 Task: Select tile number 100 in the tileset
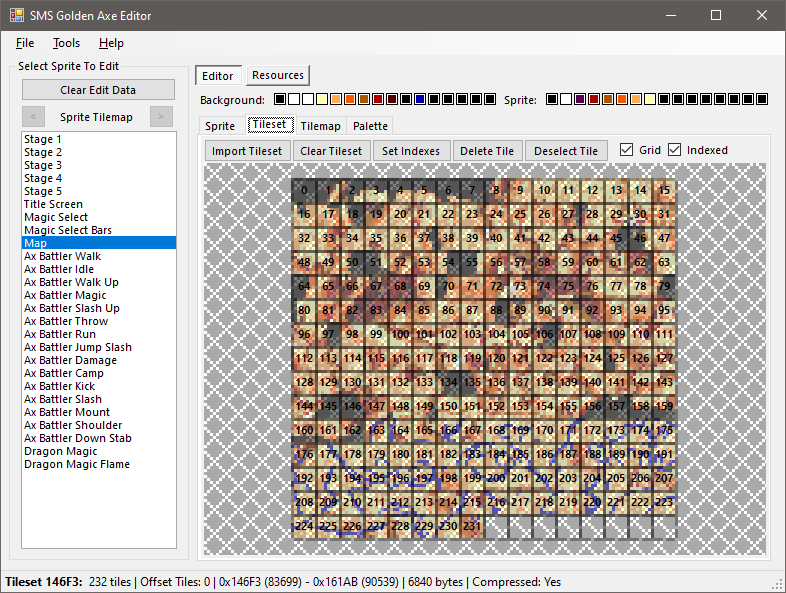click(x=400, y=334)
